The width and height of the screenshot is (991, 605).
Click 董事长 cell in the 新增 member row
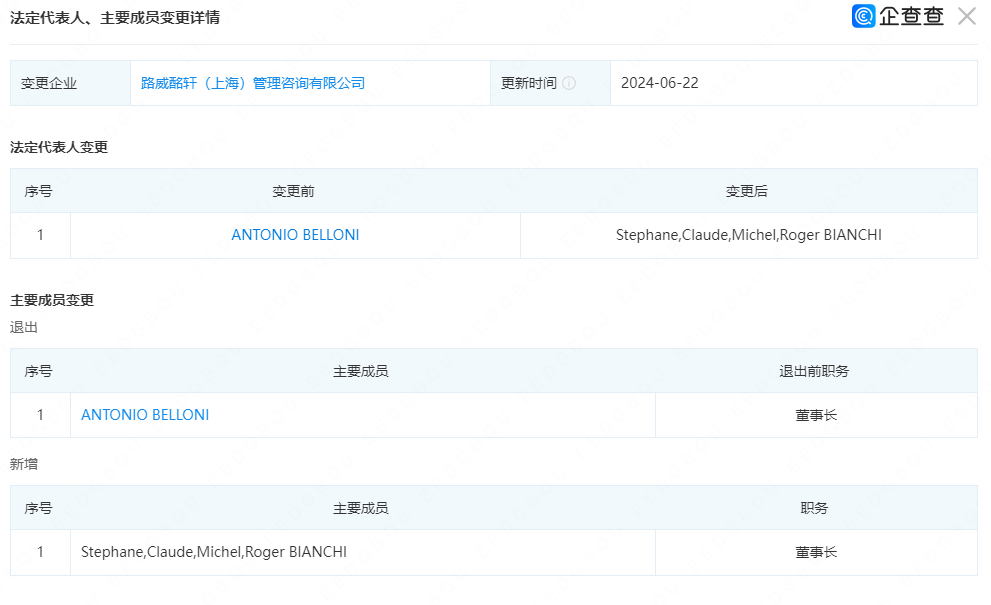tap(815, 552)
